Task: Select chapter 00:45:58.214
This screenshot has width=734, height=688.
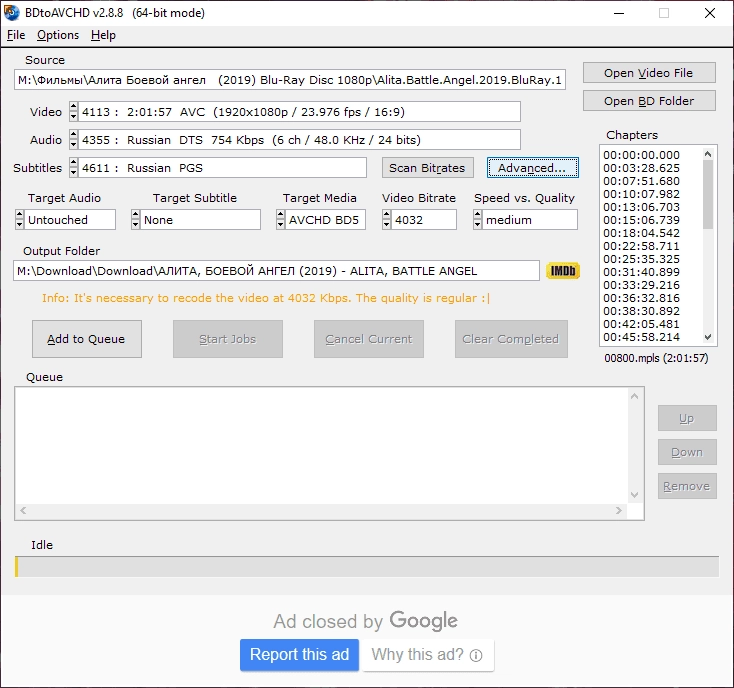Action: pyautogui.click(x=641, y=337)
